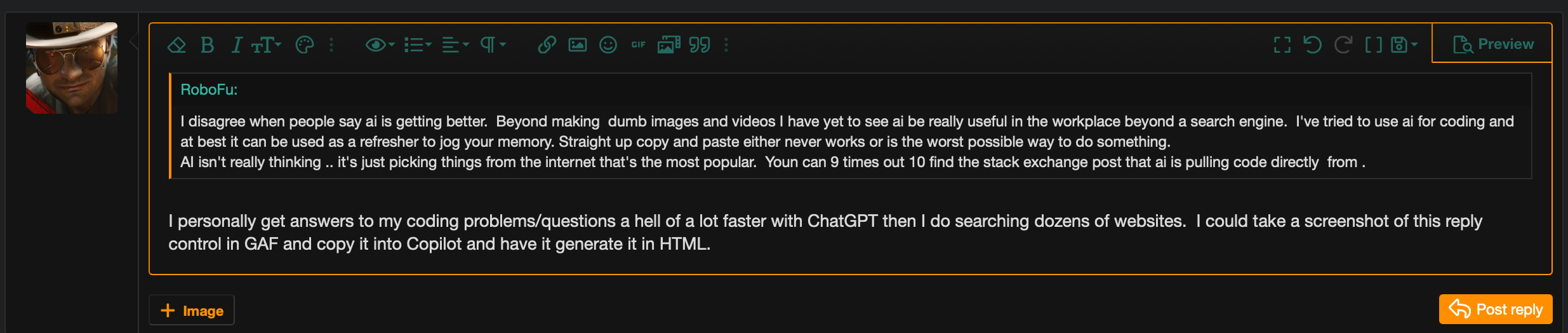This screenshot has height=333, width=1568.
Task: Open the font size dropdown
Action: 266,45
